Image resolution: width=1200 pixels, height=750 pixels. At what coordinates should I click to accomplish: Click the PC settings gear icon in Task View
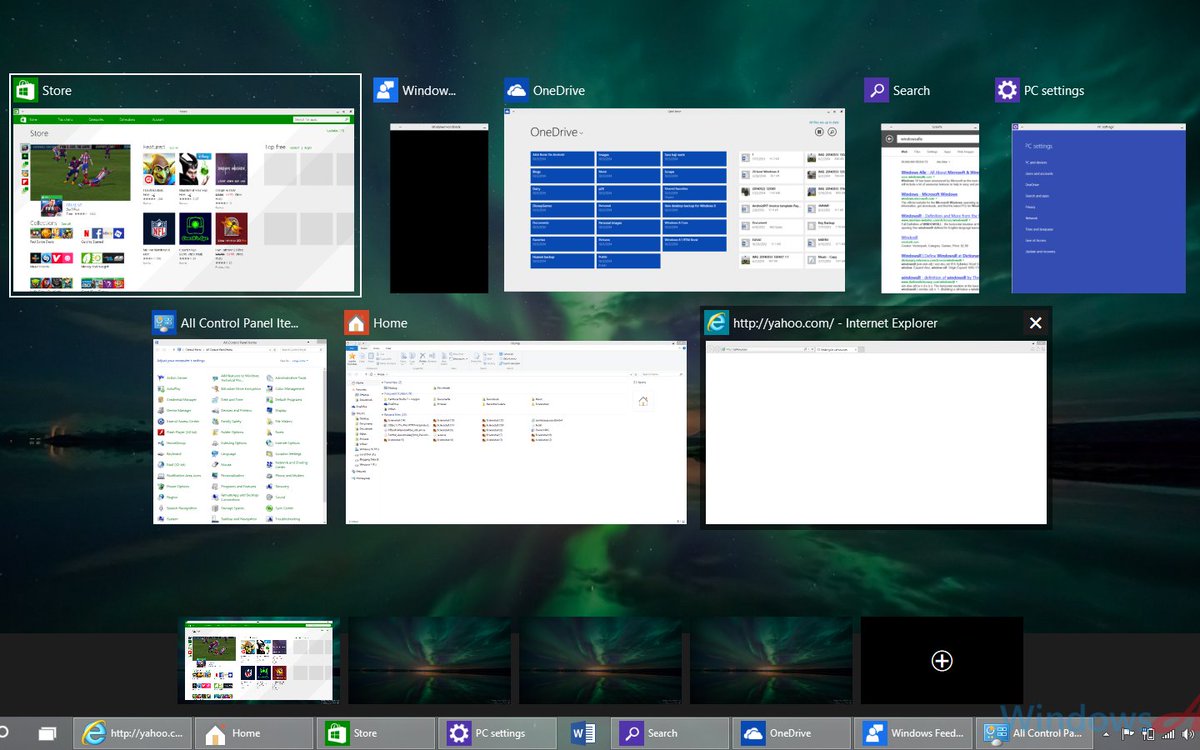[x=1007, y=90]
